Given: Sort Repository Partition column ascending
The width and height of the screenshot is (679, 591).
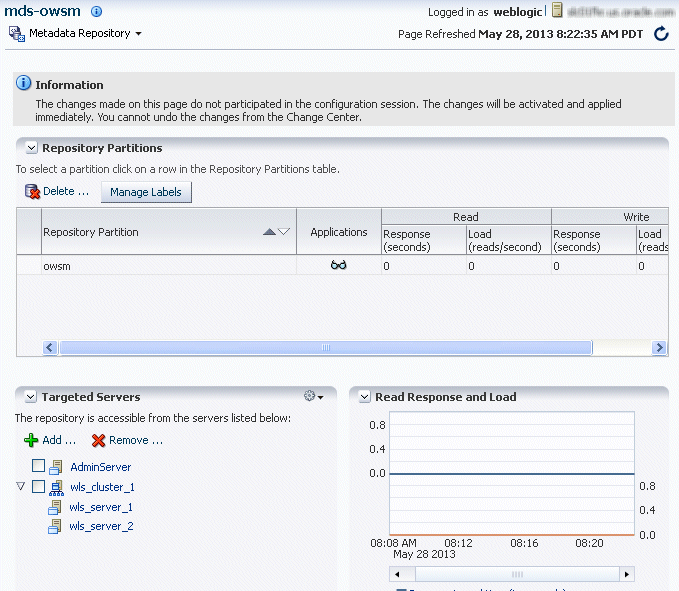Looking at the screenshot, I should tap(269, 232).
